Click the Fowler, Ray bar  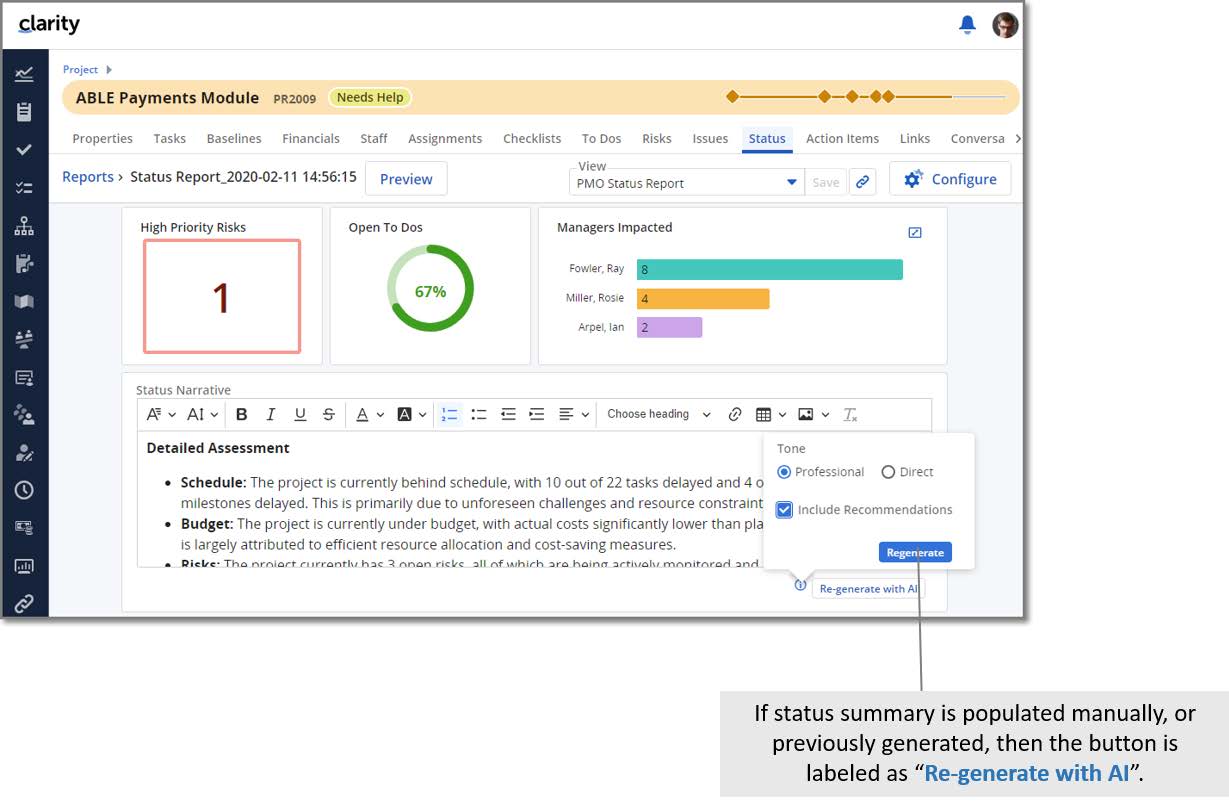pyautogui.click(x=770, y=269)
